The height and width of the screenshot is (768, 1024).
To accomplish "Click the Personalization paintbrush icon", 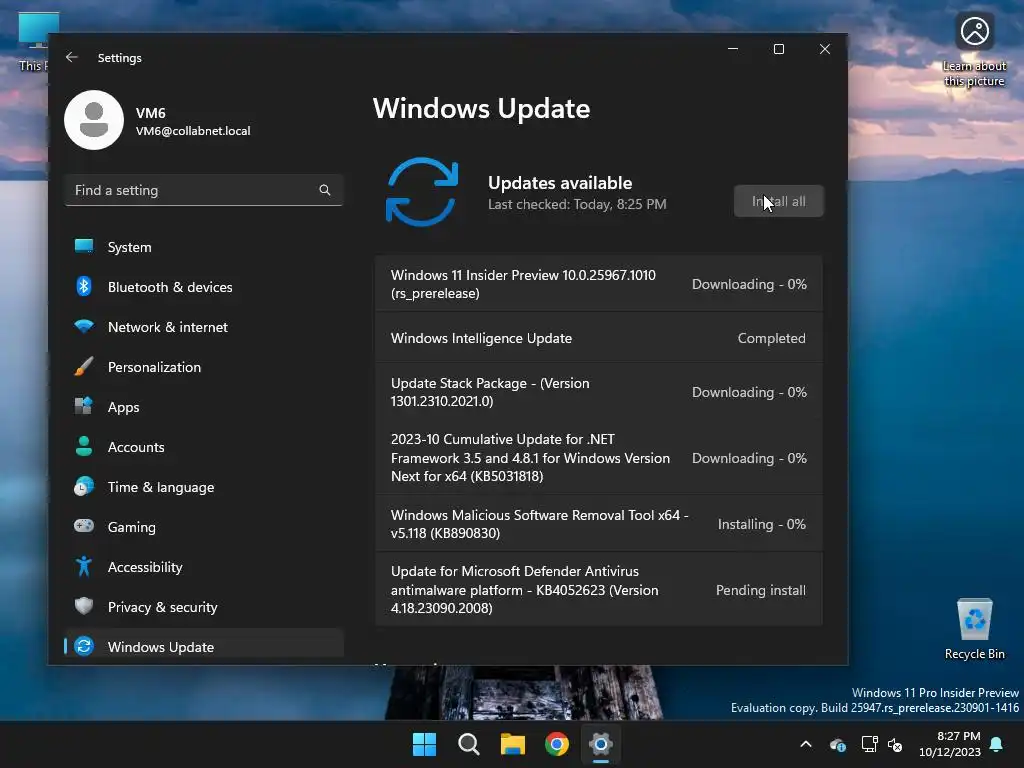I will pos(84,366).
